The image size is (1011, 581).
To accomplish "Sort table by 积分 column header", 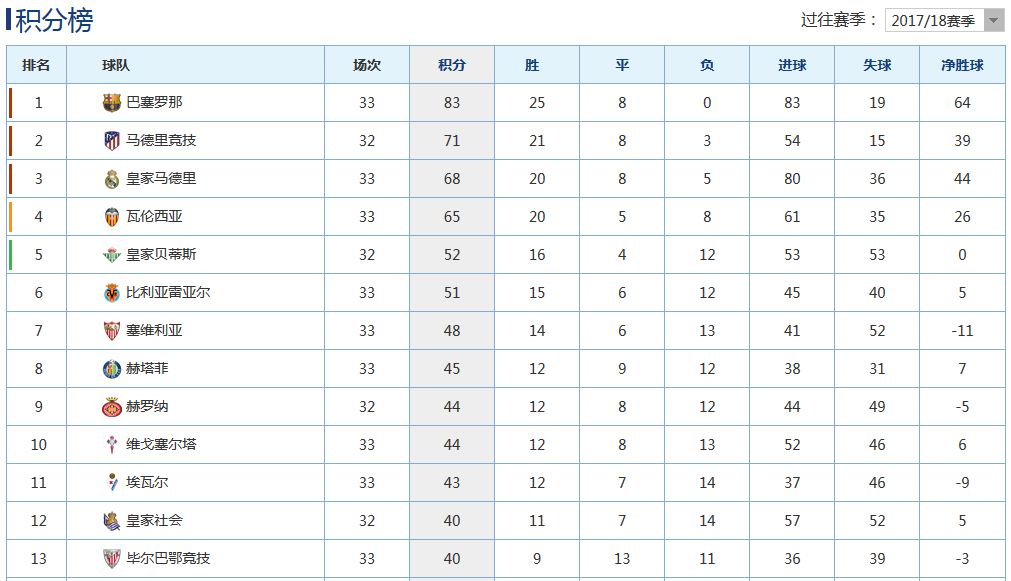I will coord(452,65).
